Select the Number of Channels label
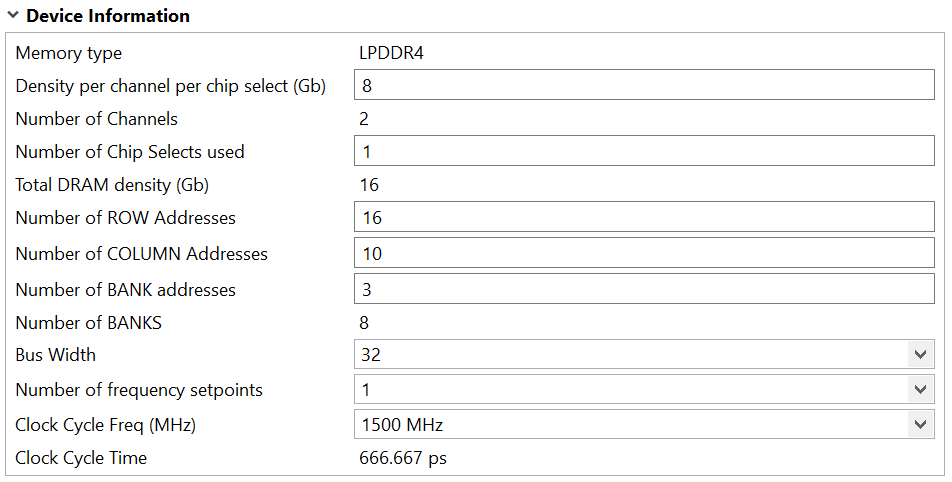The image size is (952, 482). point(96,119)
